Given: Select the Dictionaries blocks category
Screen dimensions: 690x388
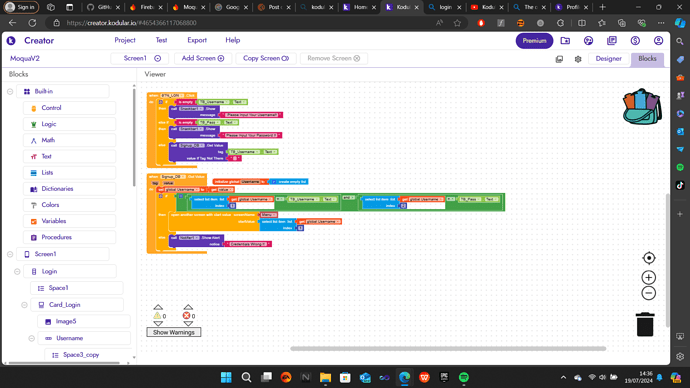Looking at the screenshot, I should [69, 189].
